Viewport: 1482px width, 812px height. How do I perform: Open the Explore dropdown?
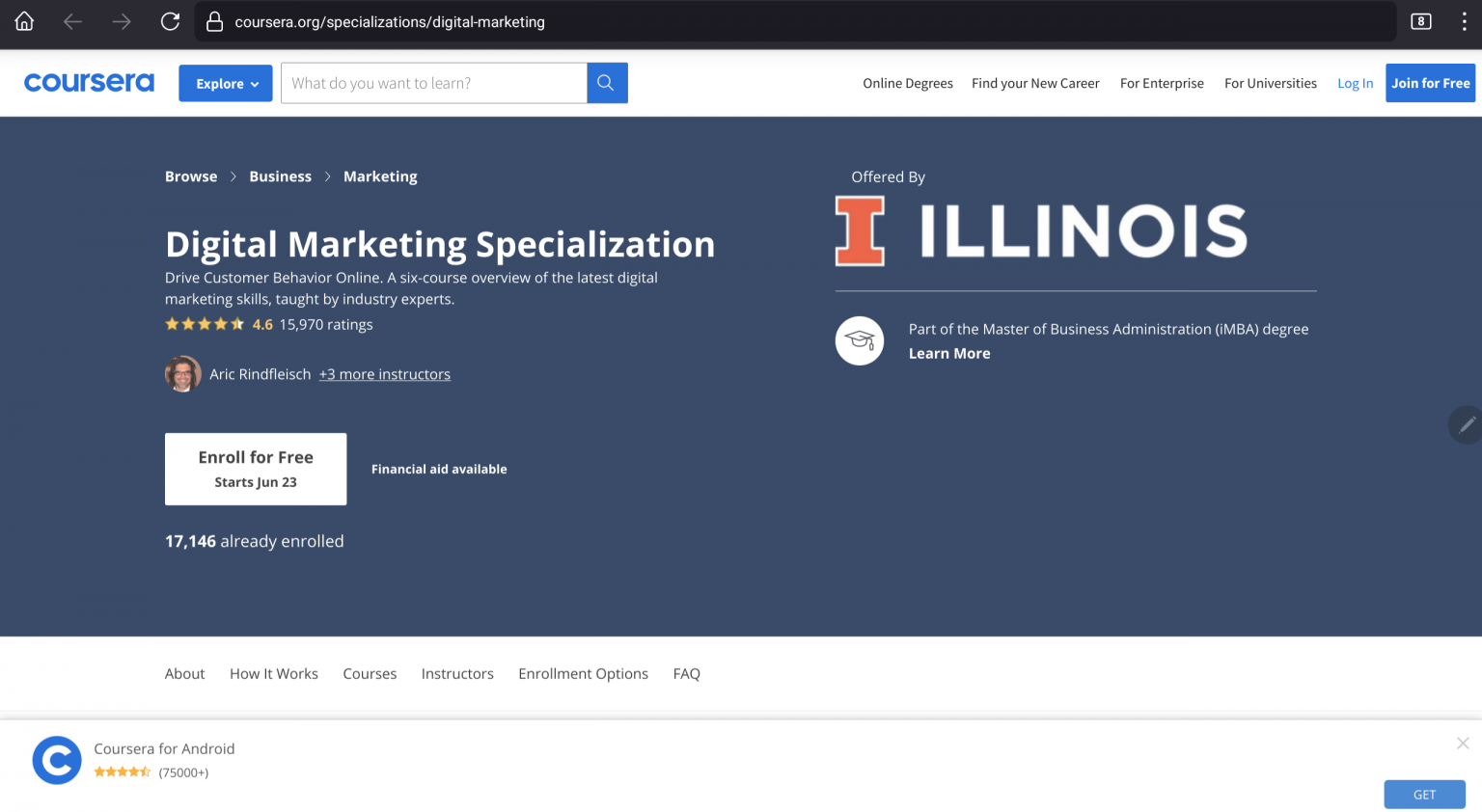(x=225, y=83)
